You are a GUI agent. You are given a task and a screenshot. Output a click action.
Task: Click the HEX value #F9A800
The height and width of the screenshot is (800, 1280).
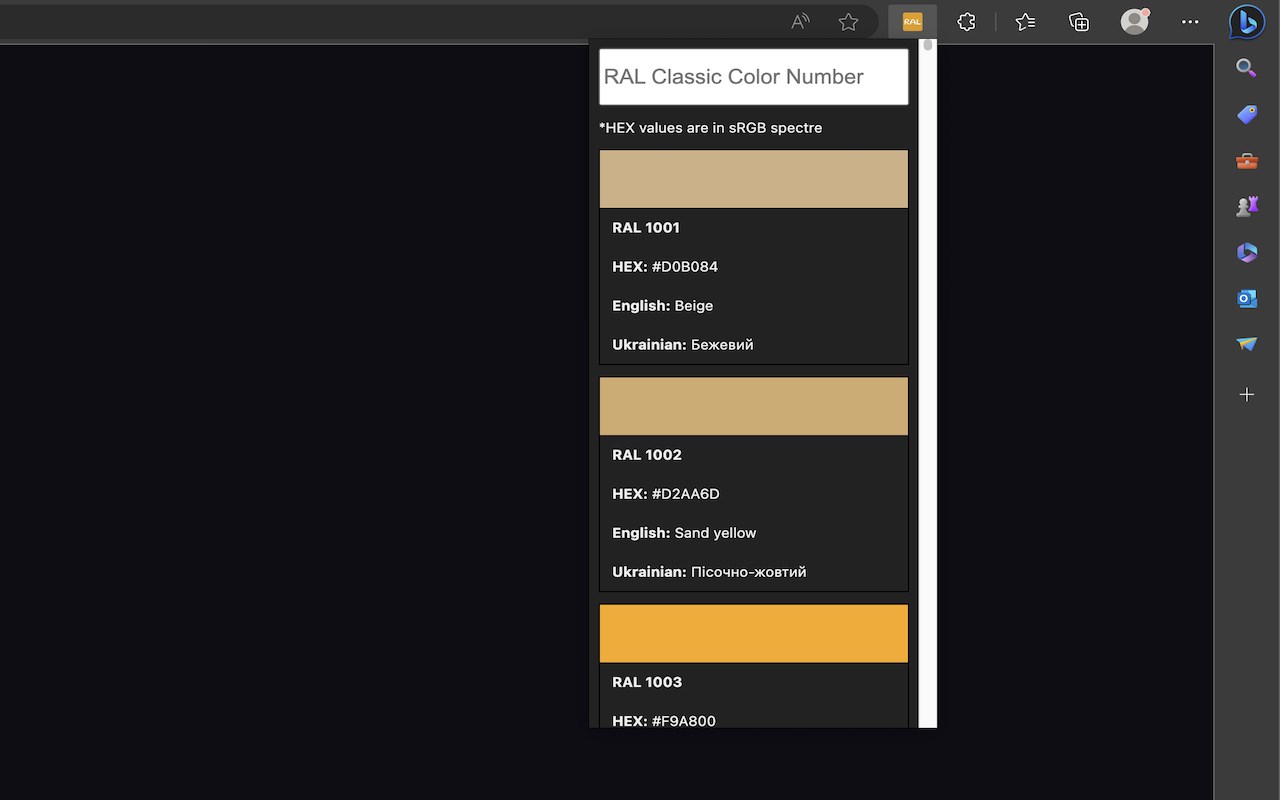(x=684, y=721)
